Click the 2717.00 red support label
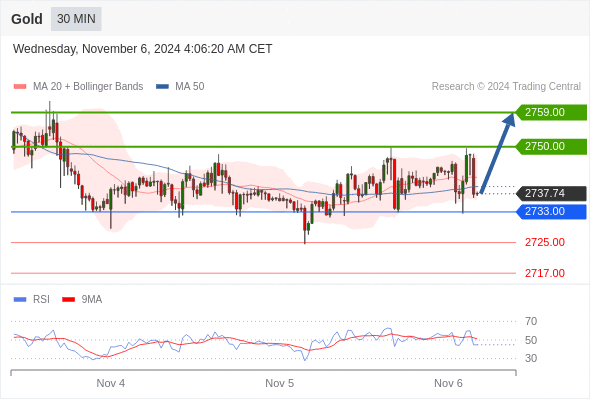 544,273
